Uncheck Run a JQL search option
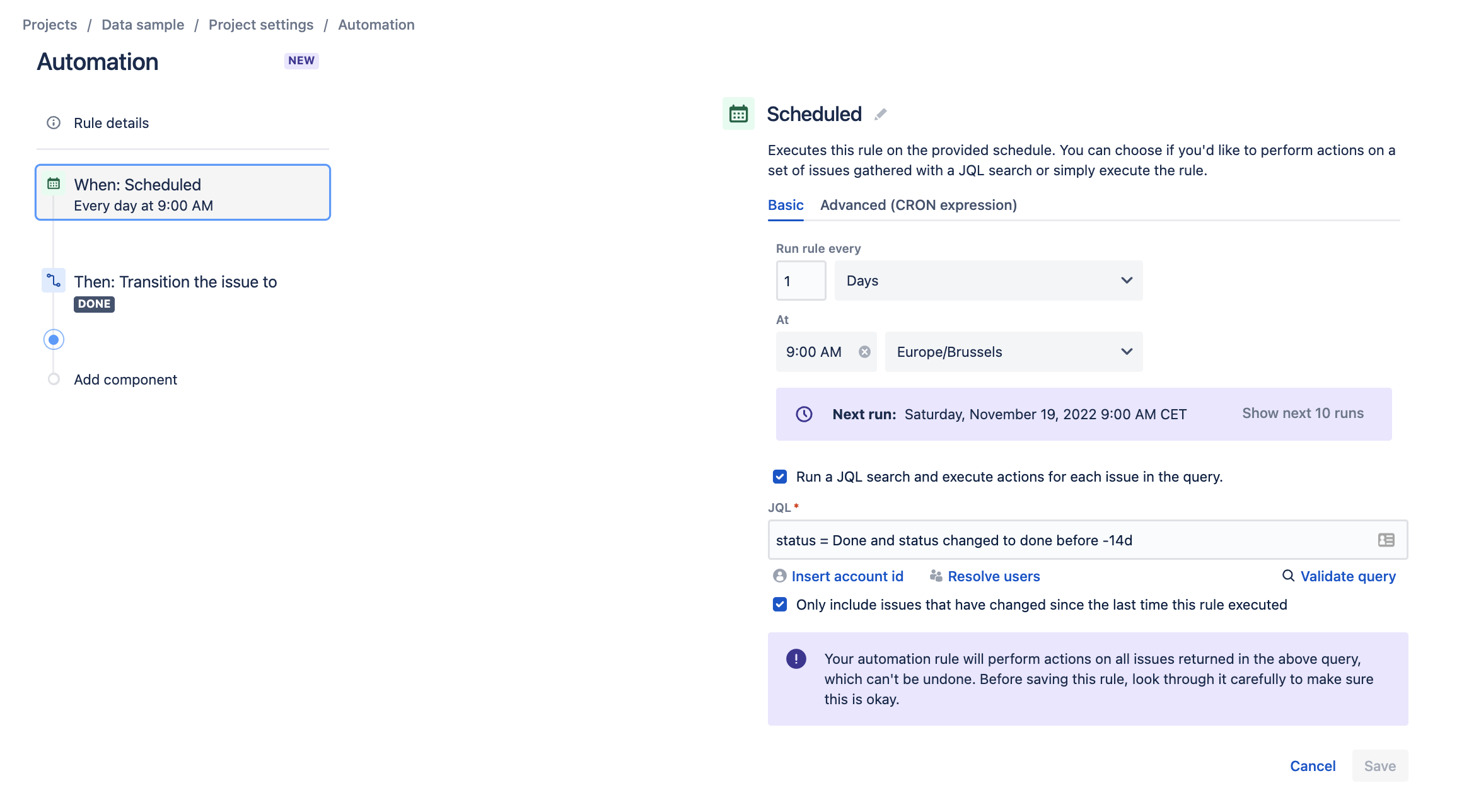Viewport: 1469px width, 812px height. click(779, 477)
